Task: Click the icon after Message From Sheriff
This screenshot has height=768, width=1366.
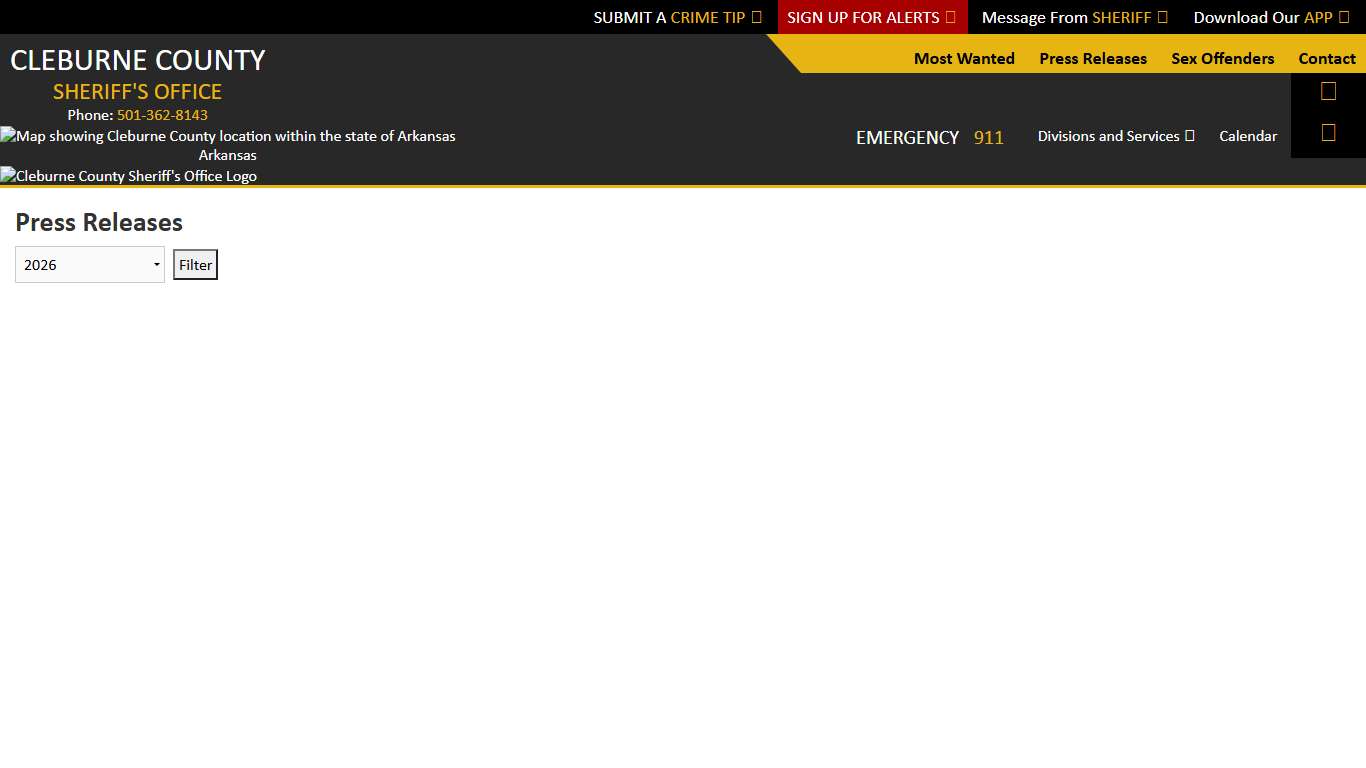Action: coord(1162,17)
